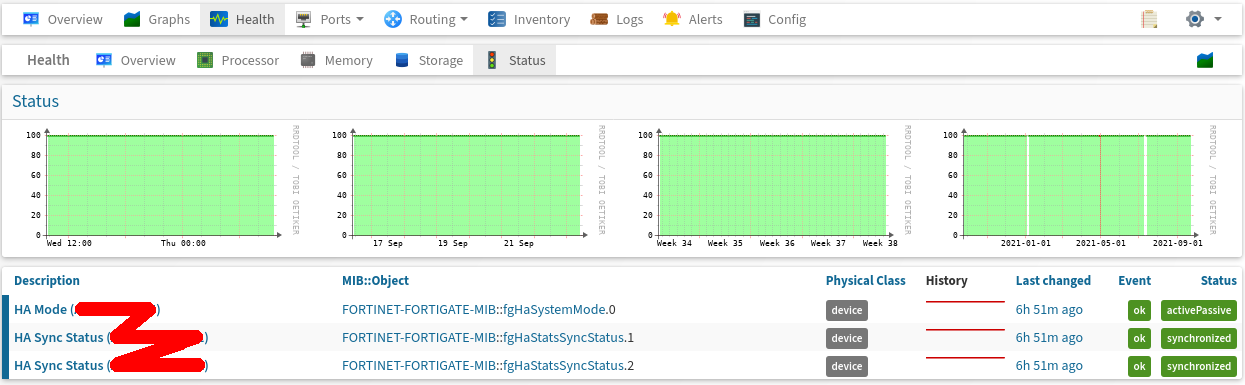Click '6h 51m ago' in fgHaStatsSyncStatus.1 row
The image size is (1245, 385).
click(x=1049, y=338)
